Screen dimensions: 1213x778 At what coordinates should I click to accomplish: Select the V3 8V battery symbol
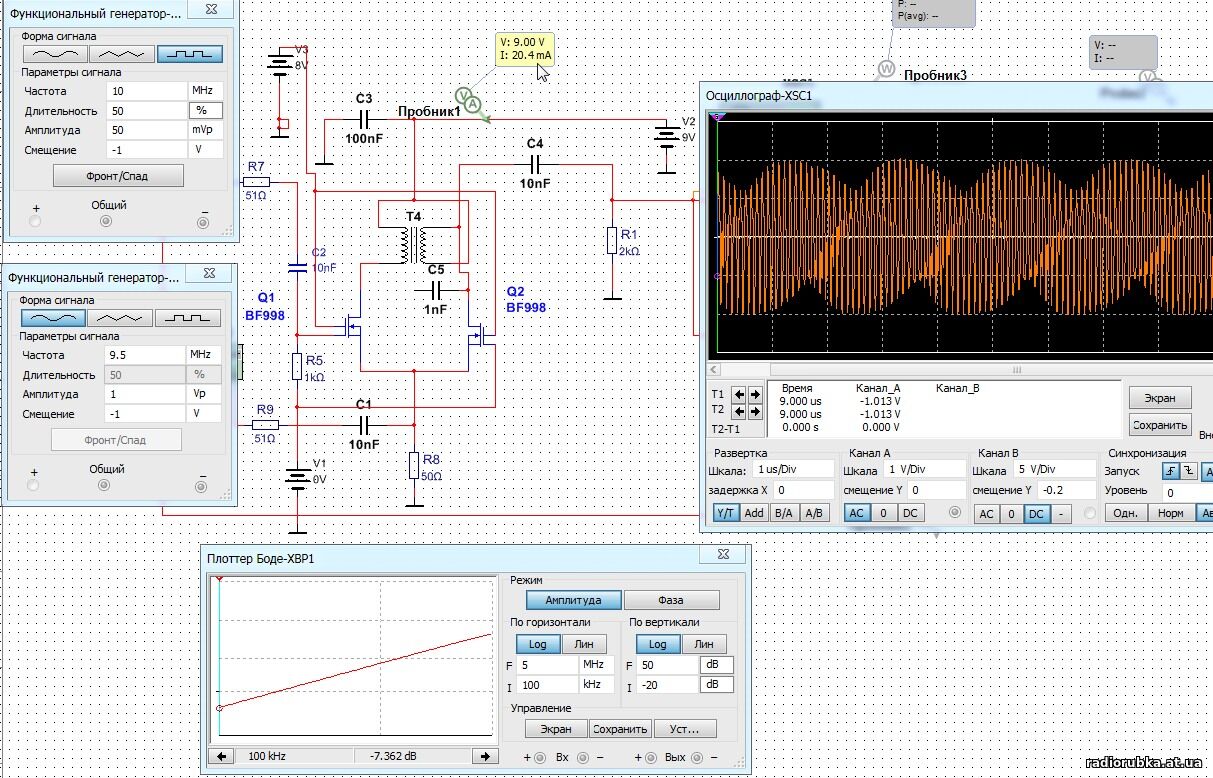tap(282, 65)
